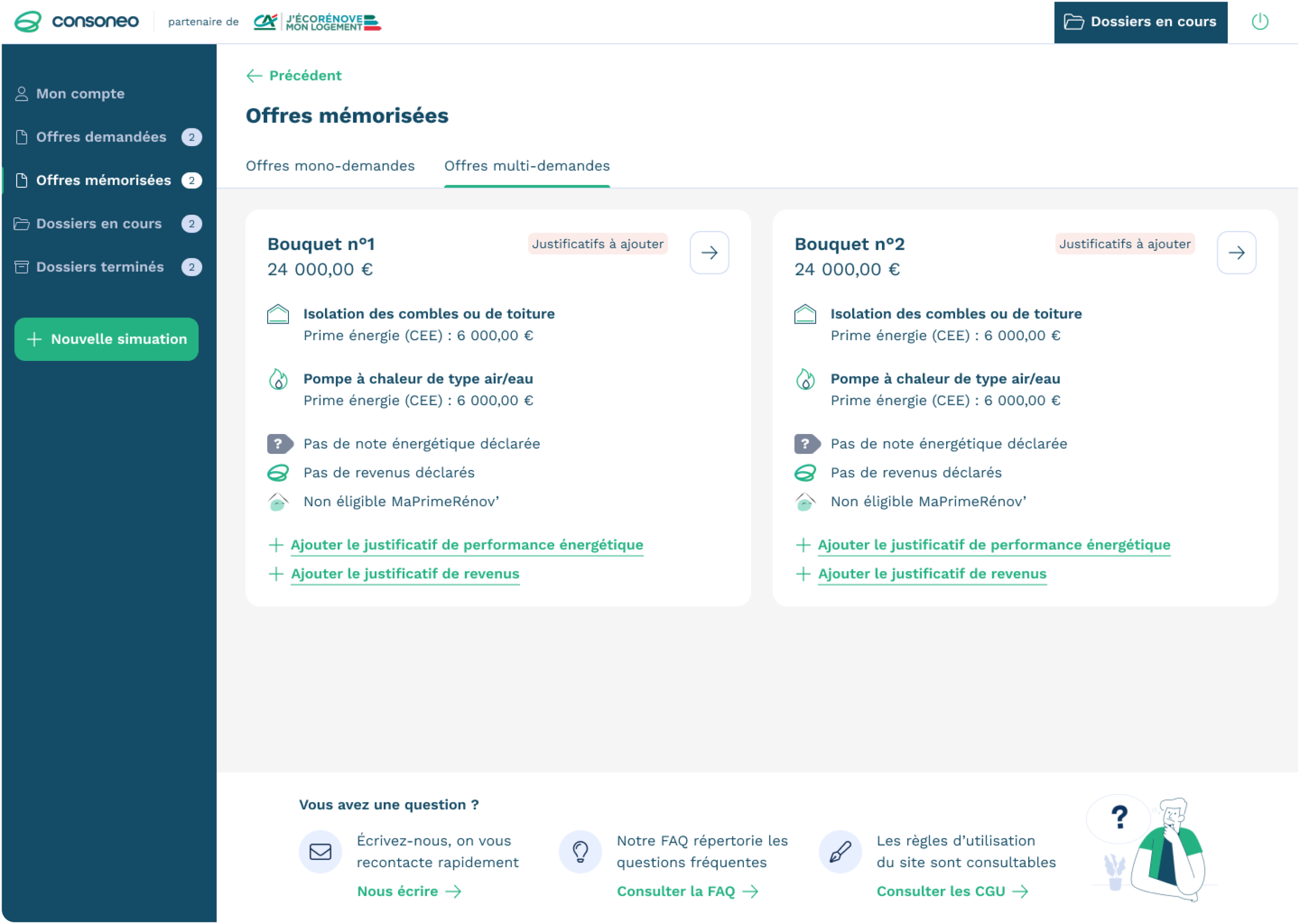
Task: Click the Consoneo logo
Action: tap(76, 22)
